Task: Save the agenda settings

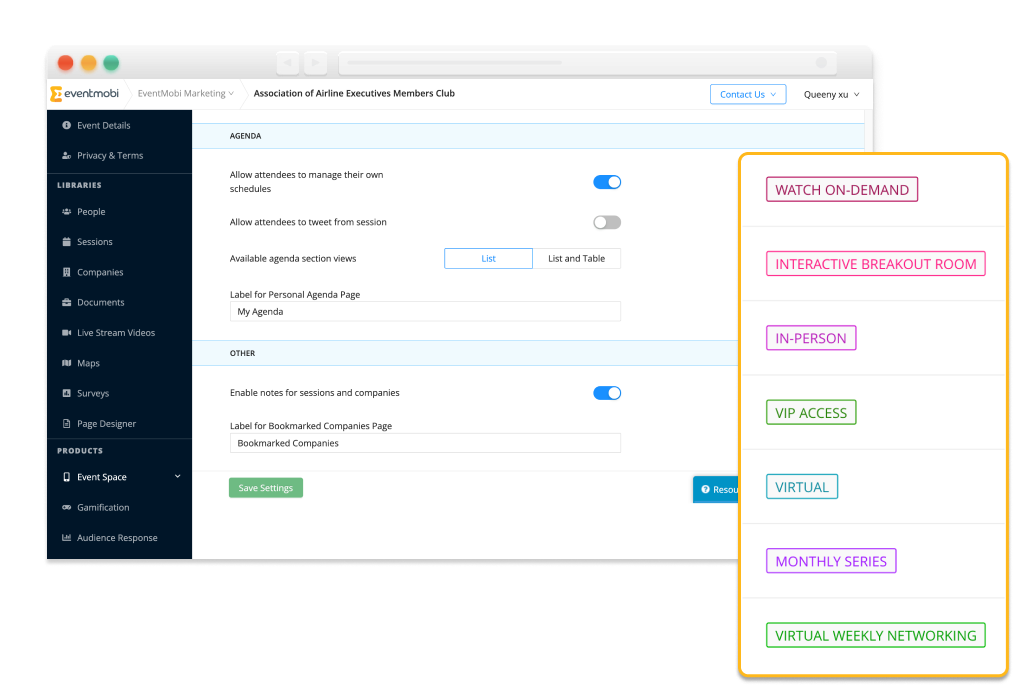Action: [x=265, y=488]
